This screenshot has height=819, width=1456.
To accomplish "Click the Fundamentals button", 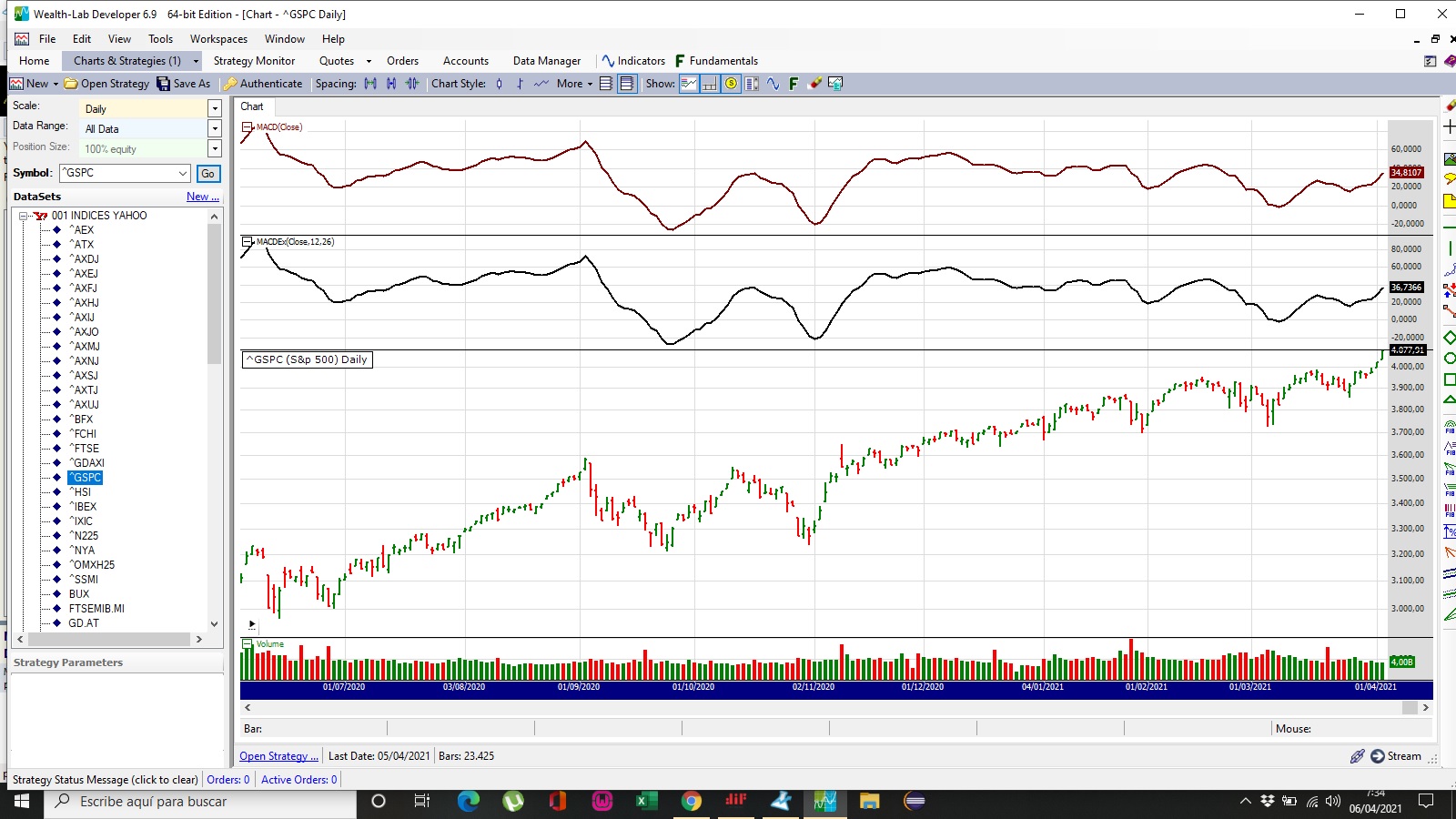I will [716, 61].
